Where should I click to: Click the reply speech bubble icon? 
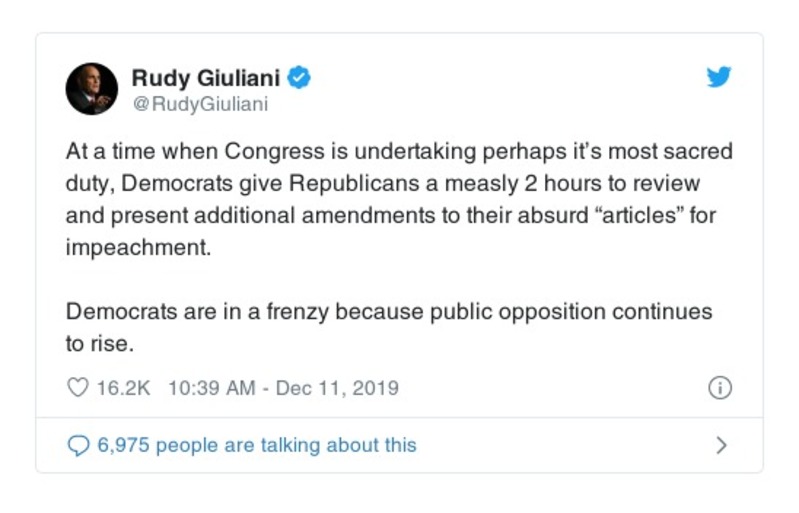point(78,445)
